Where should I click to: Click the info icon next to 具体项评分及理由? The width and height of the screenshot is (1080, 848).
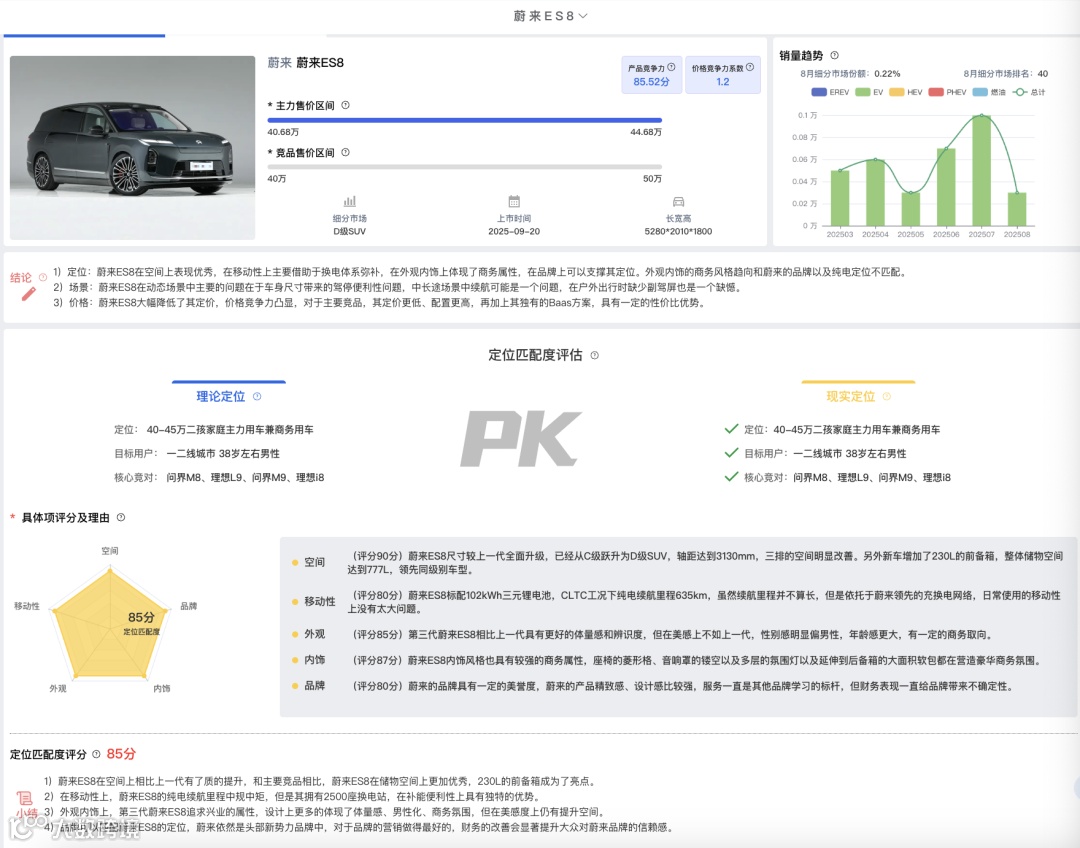121,517
